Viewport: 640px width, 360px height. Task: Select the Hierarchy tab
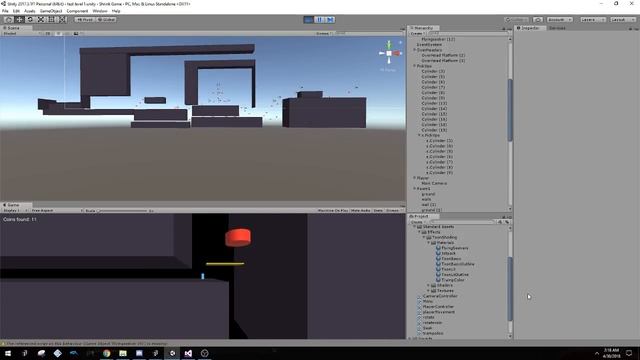pyautogui.click(x=423, y=28)
